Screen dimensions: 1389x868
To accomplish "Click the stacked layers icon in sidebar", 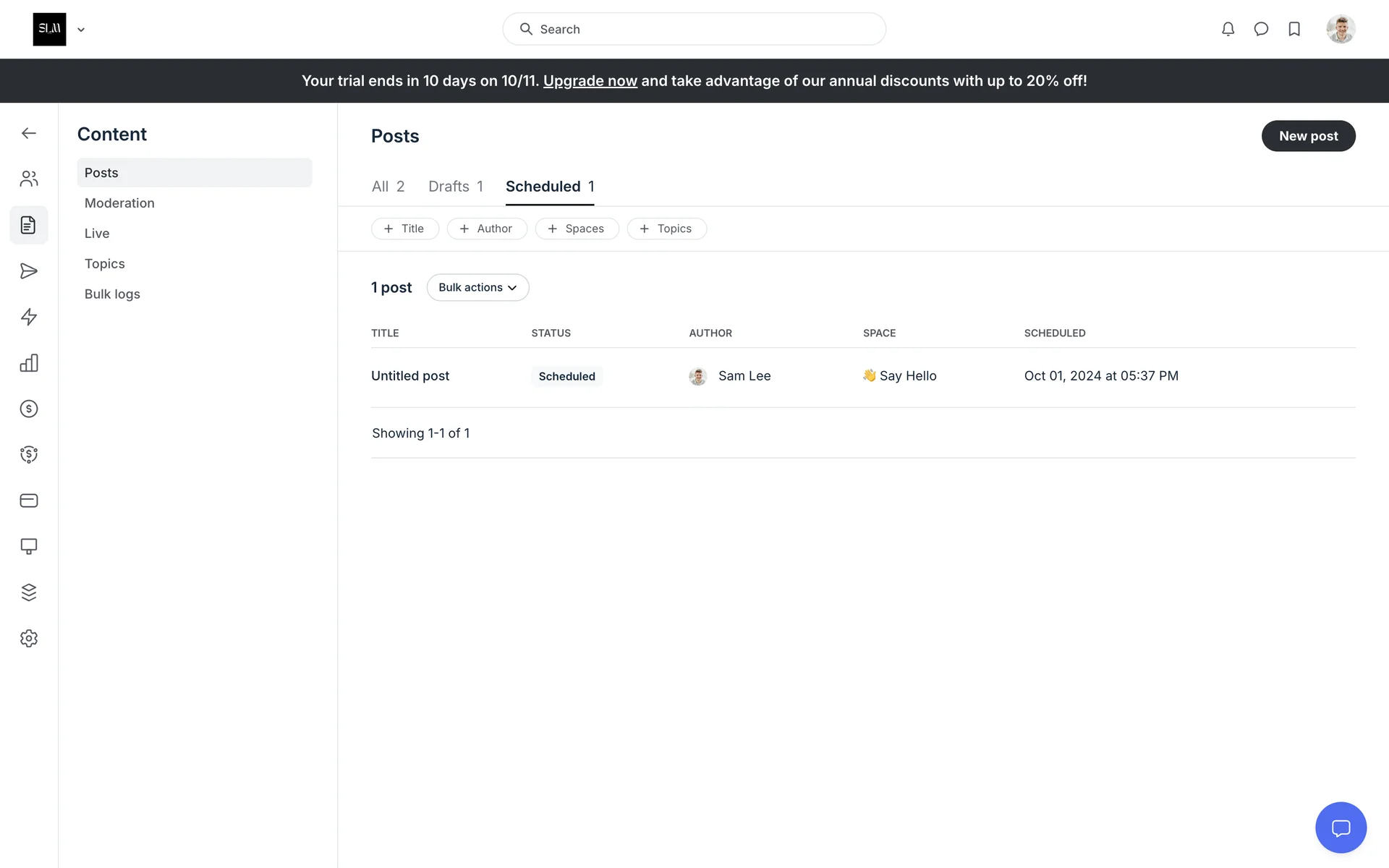I will pyautogui.click(x=29, y=592).
